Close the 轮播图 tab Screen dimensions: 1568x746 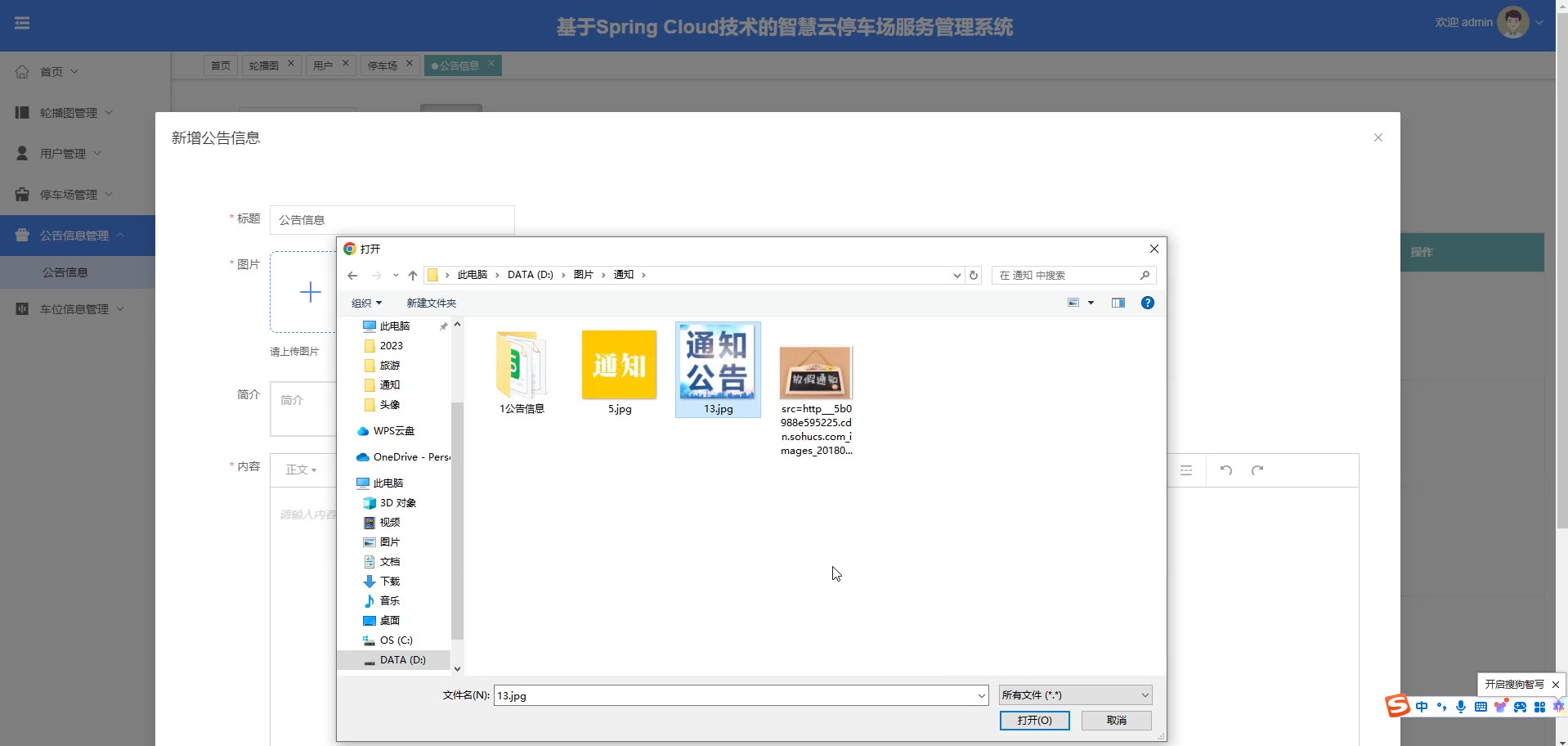click(291, 63)
